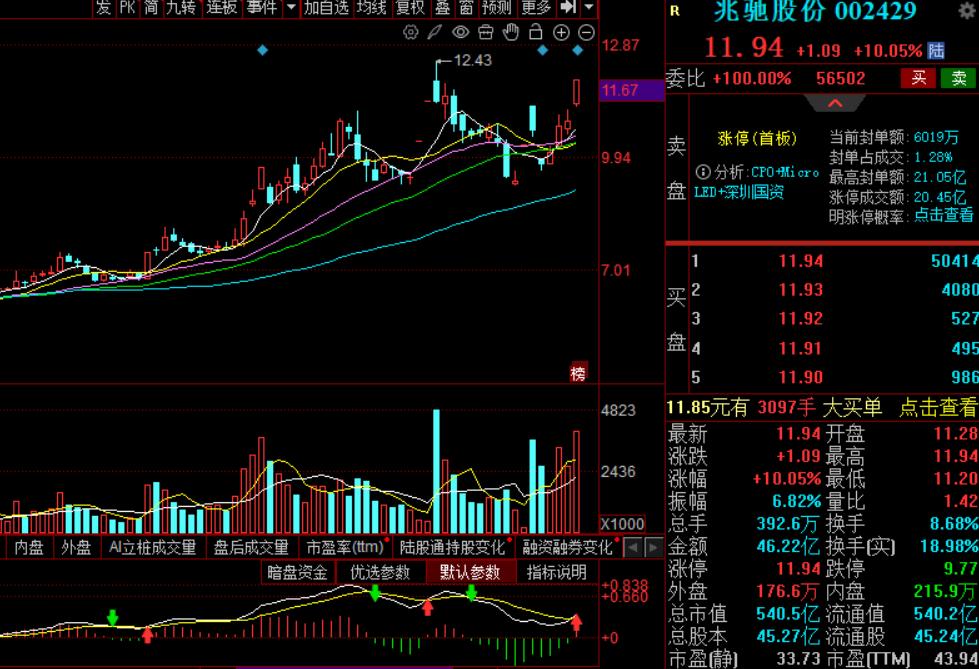
Task: Open the 连板 toolbar item
Action: click(222, 7)
